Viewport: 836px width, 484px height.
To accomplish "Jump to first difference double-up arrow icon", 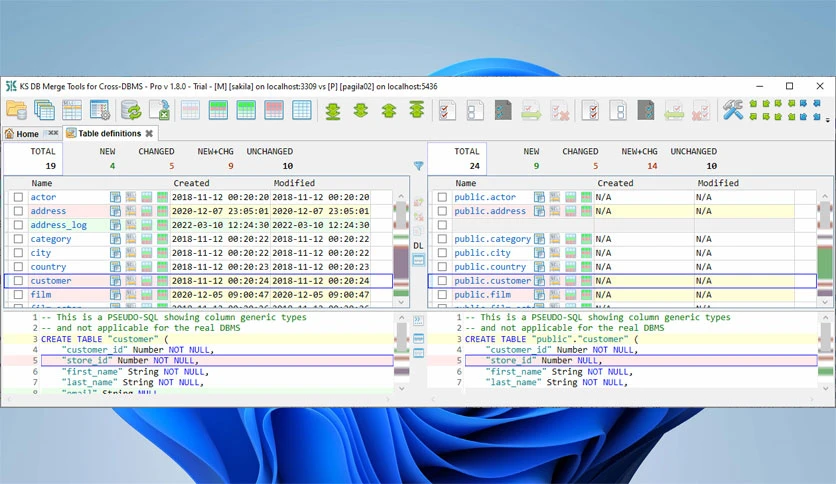I will point(416,110).
